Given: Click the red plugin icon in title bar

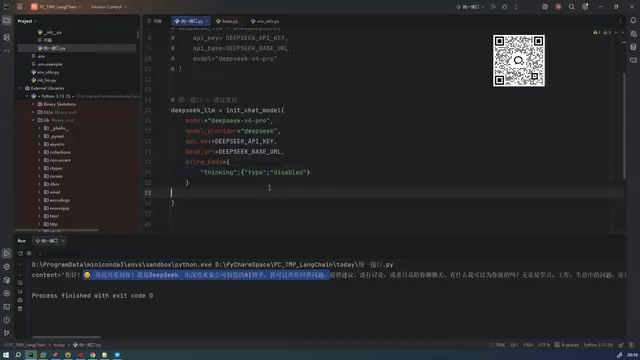Looking at the screenshot, I should [x=558, y=7].
